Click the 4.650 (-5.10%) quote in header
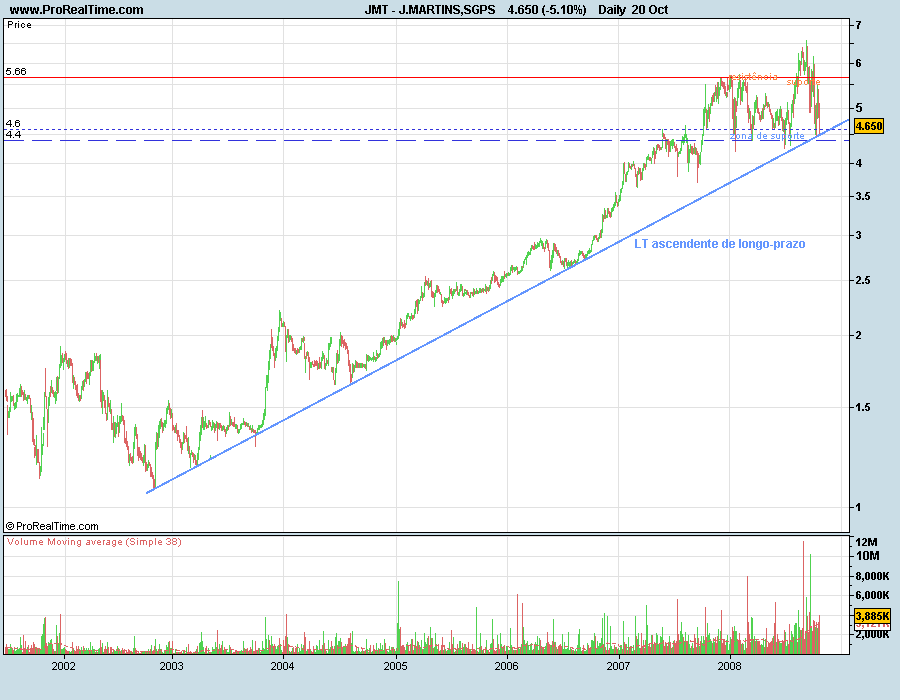This screenshot has height=700, width=900. point(547,10)
